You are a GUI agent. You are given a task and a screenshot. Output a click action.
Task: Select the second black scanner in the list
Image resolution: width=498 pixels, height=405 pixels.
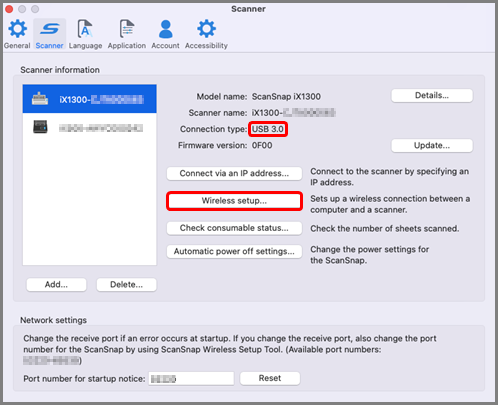(90, 128)
